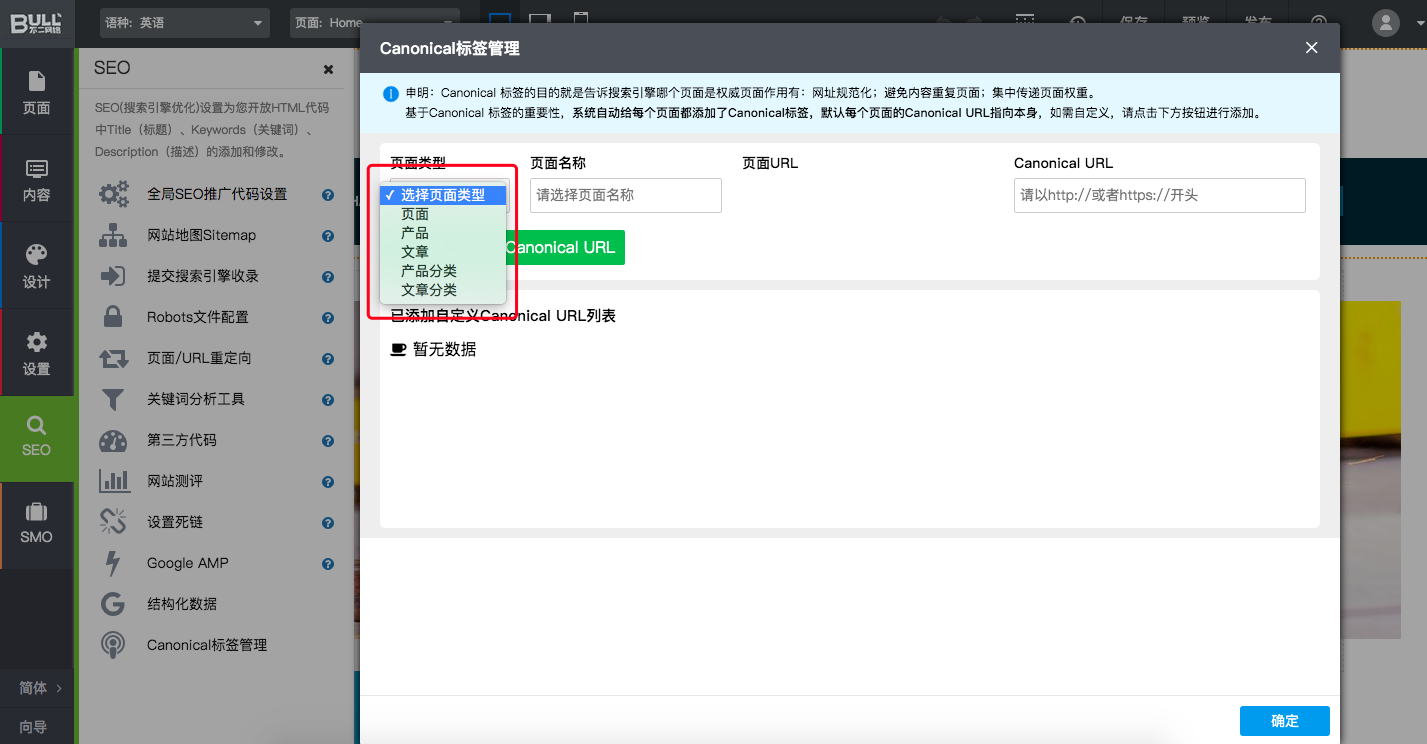Click the Canonical URL input field
Viewport: 1427px width, 744px height.
(x=1159, y=195)
